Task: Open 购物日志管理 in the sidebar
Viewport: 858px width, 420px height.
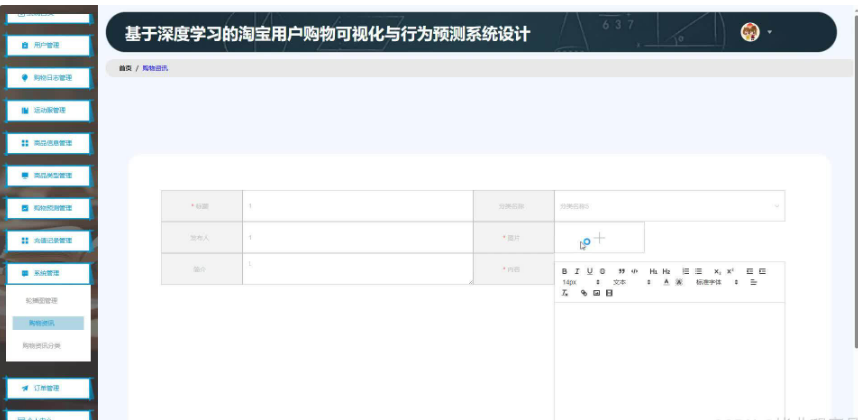Action: (x=48, y=78)
